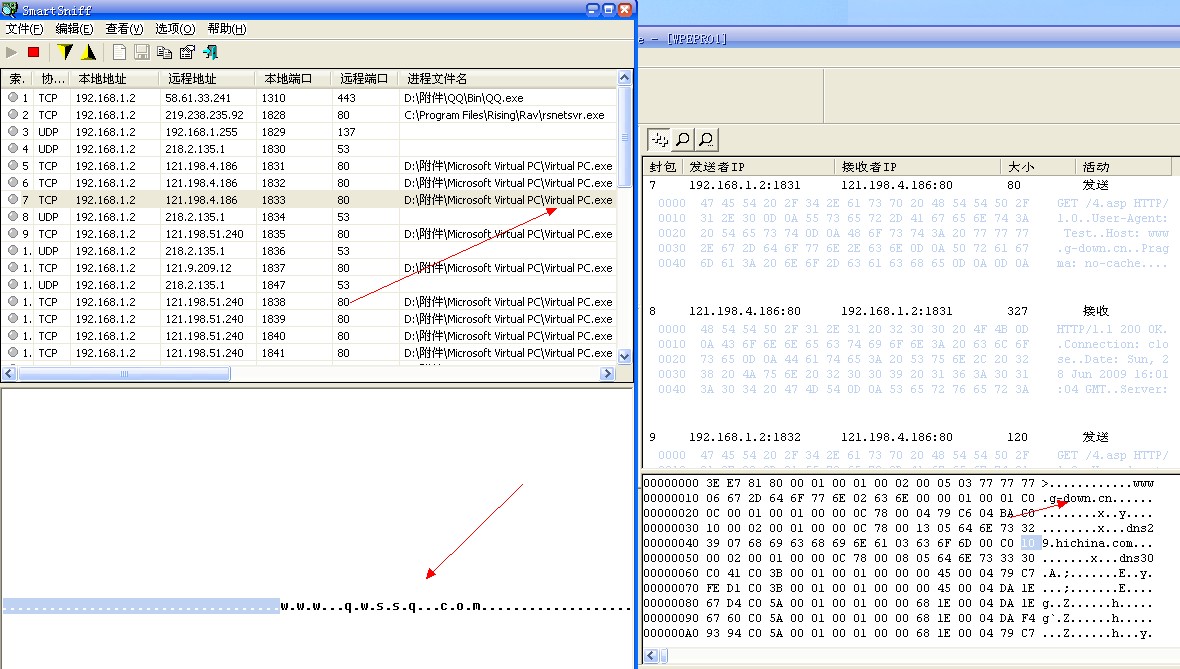Select the row with local port 1841
Screen dimensions: 1180x669
coord(309,353)
